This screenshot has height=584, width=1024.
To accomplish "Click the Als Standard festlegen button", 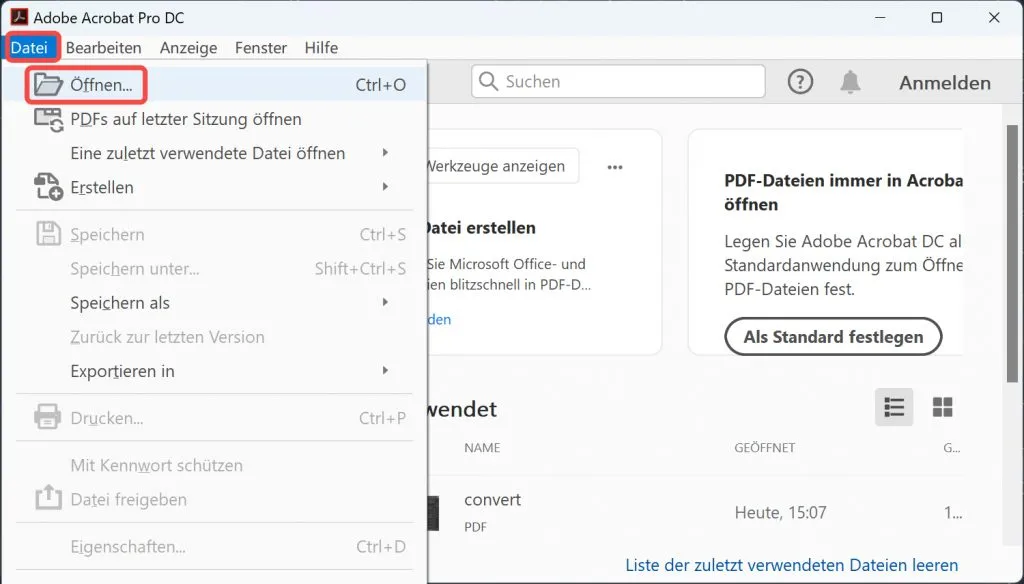I will pyautogui.click(x=832, y=336).
